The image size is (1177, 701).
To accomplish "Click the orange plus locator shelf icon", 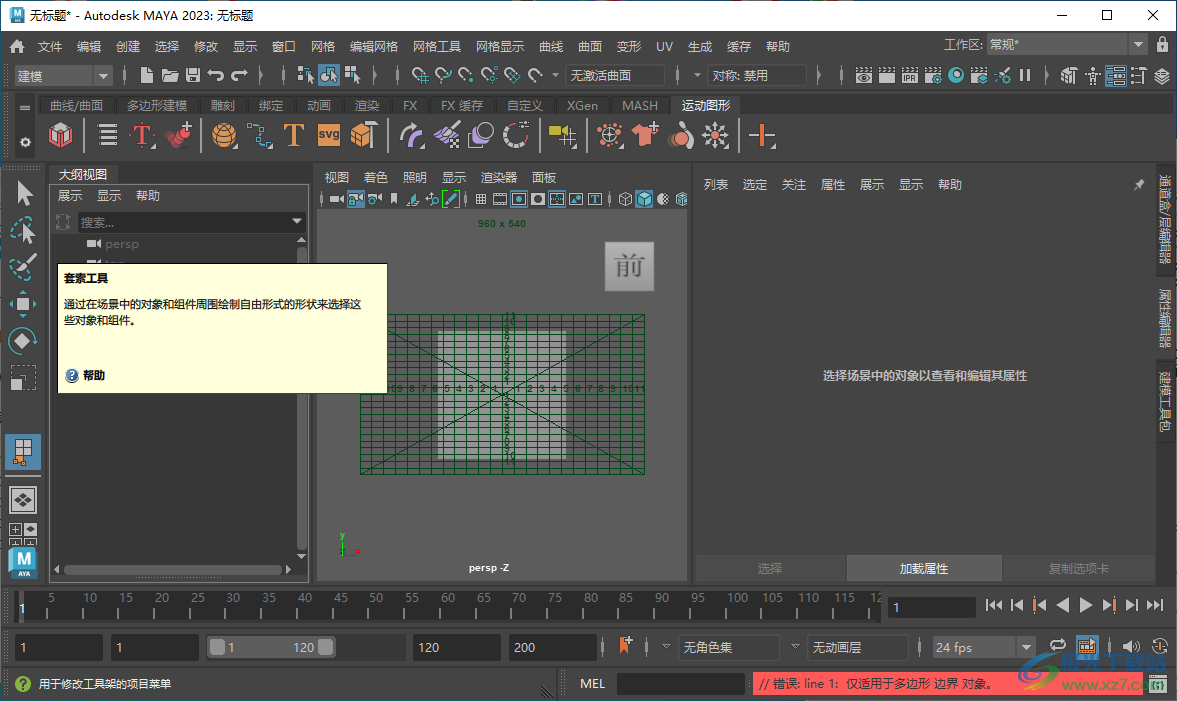I will 762,136.
